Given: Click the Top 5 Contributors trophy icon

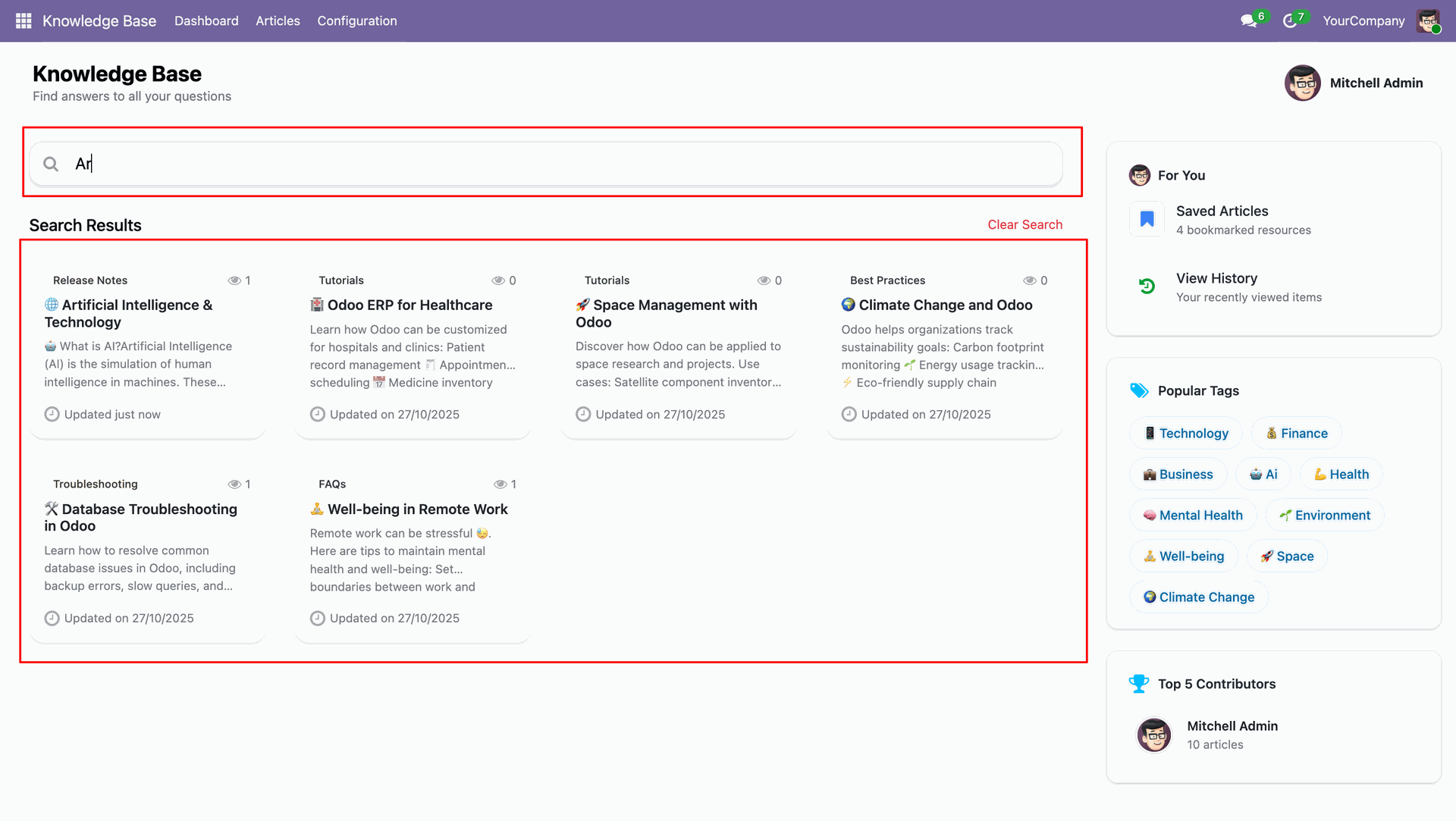Looking at the screenshot, I should [1139, 684].
